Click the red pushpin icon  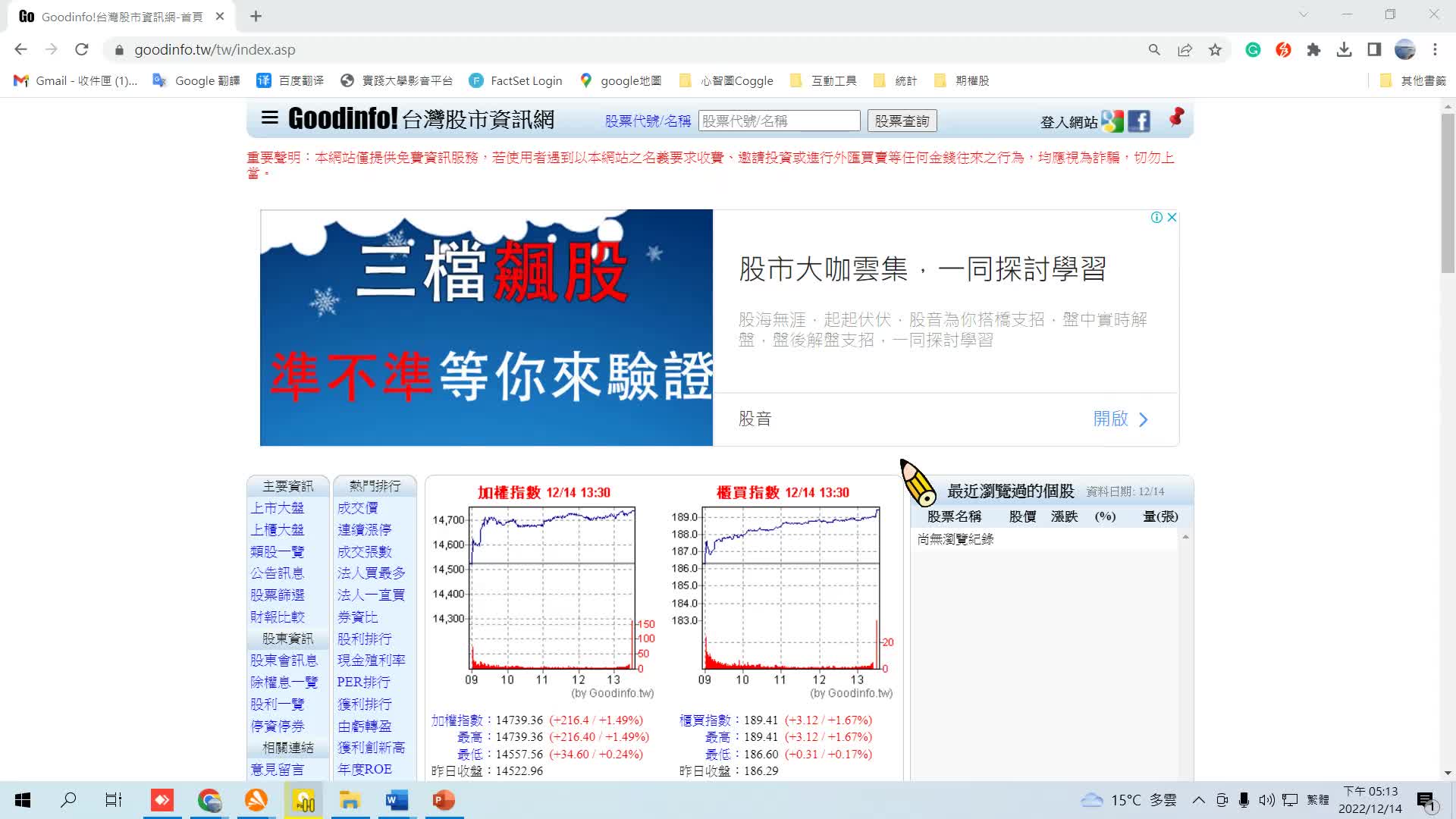1176,116
